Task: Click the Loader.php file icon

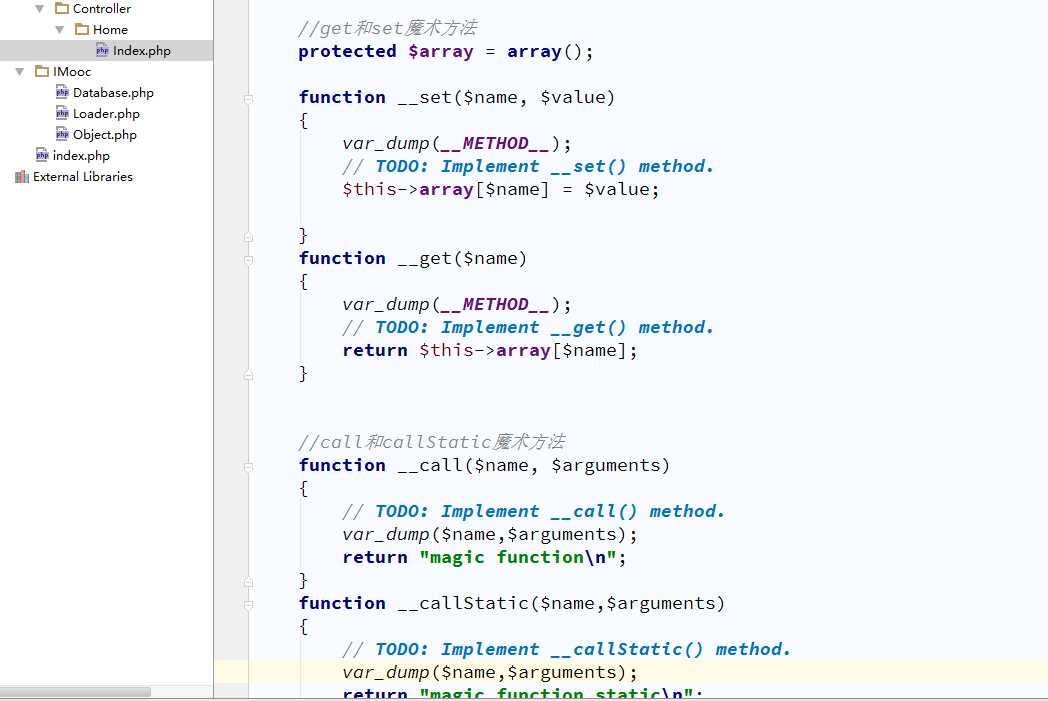Action: click(x=62, y=114)
